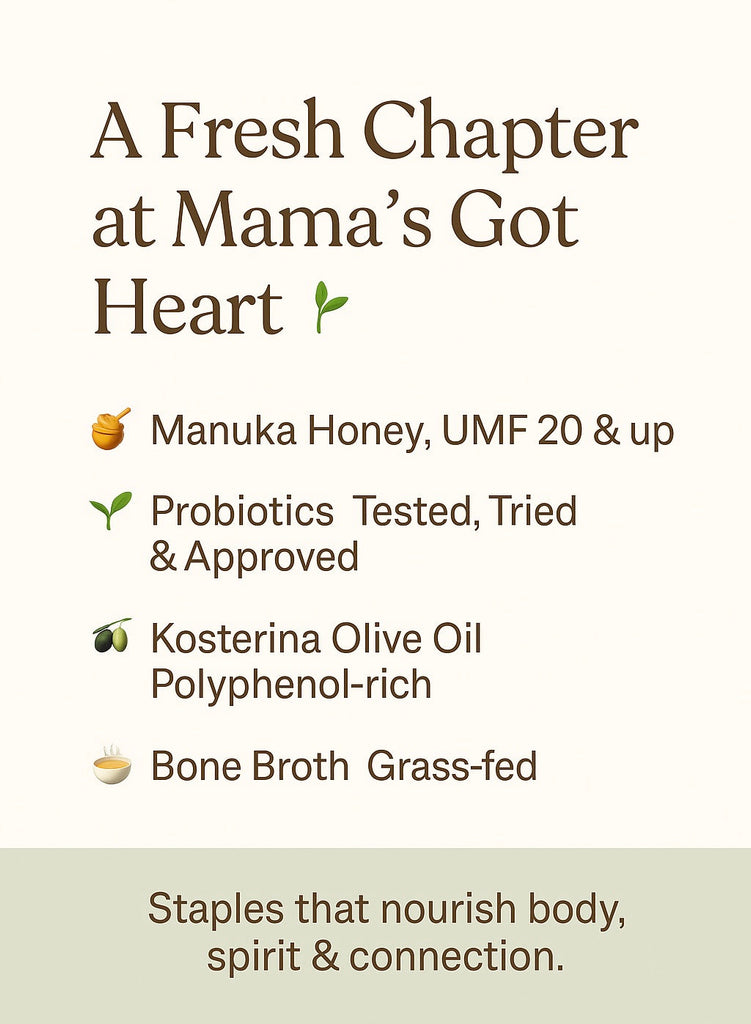Select the word "Heart" in the title
751x1024 pixels.
coord(188,306)
